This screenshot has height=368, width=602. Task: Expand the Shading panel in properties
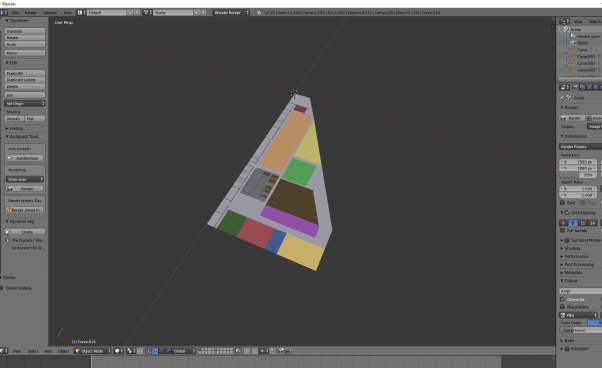(x=572, y=248)
